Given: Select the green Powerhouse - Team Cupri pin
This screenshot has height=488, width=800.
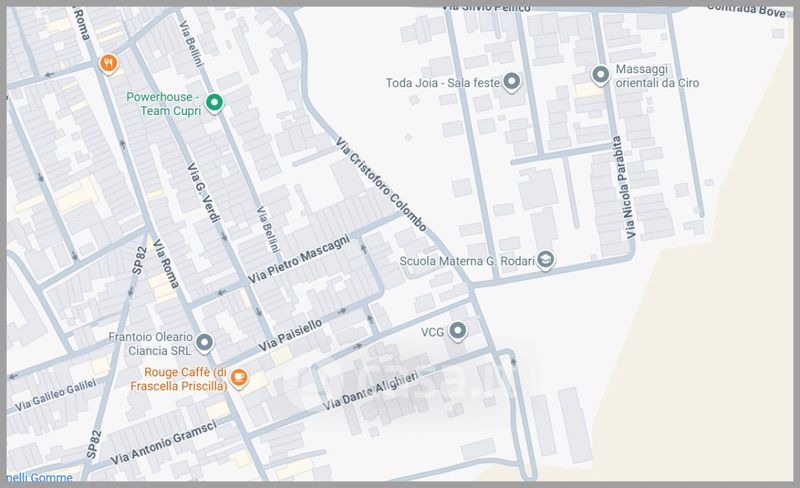Looking at the screenshot, I should point(213,101).
